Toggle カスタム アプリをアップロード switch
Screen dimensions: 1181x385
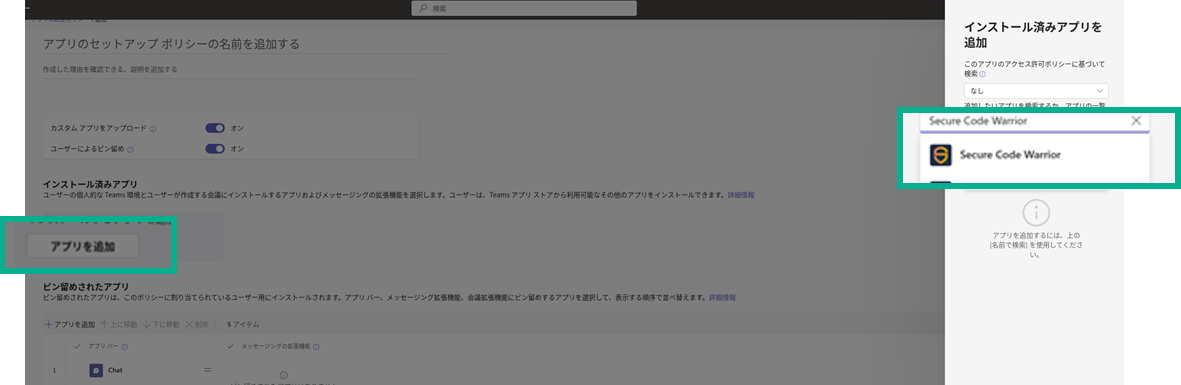(x=215, y=128)
